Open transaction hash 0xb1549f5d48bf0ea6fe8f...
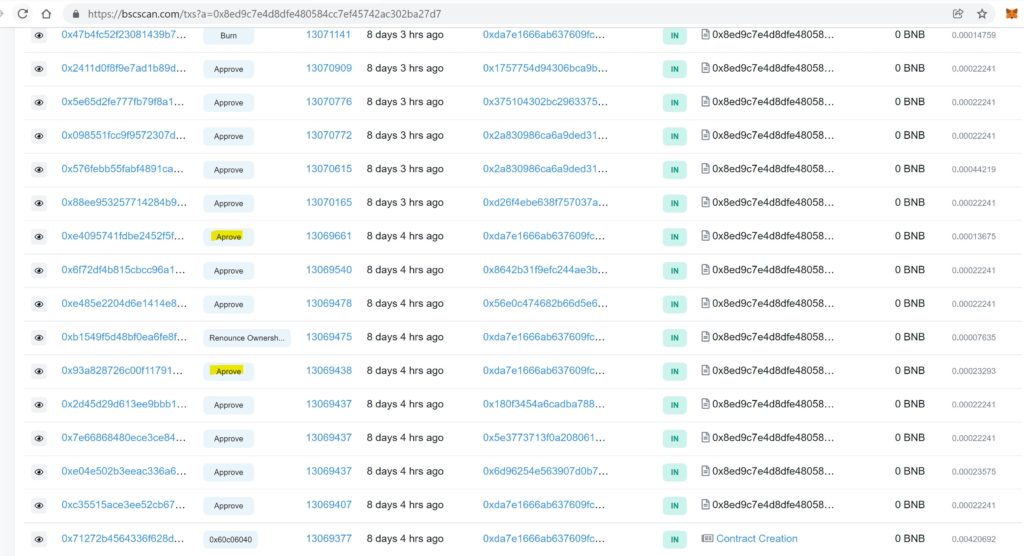 click(124, 337)
